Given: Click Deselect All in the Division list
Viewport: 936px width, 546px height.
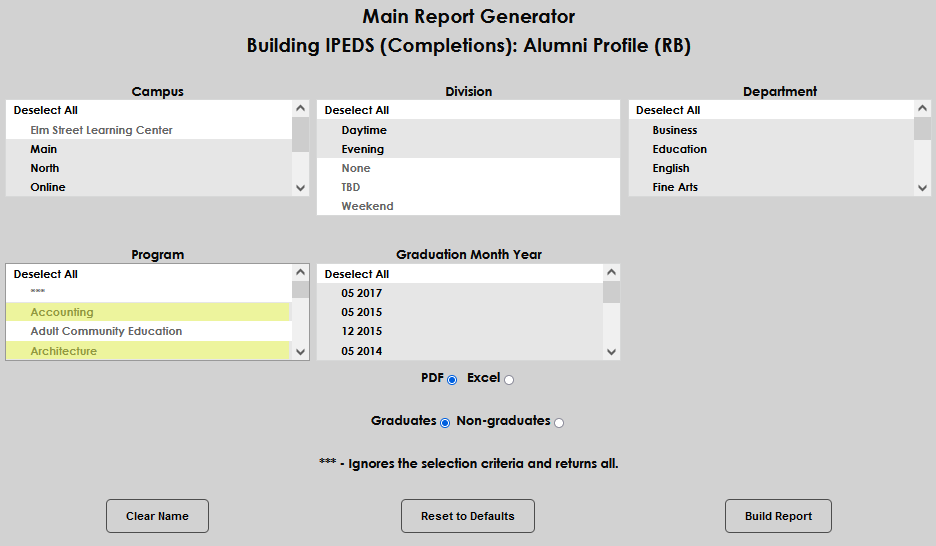Looking at the screenshot, I should pos(357,110).
